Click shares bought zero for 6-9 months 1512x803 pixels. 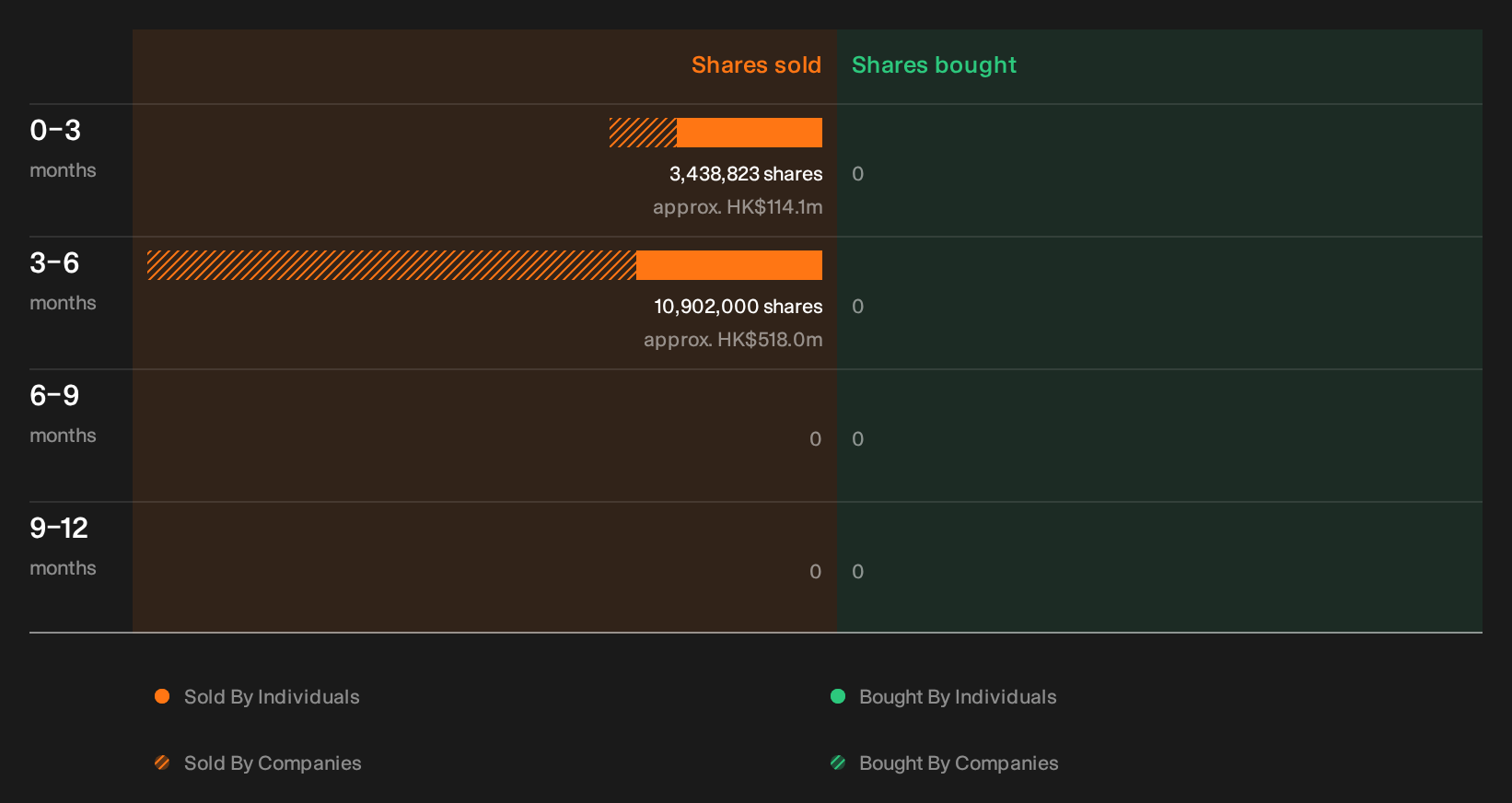tap(857, 439)
